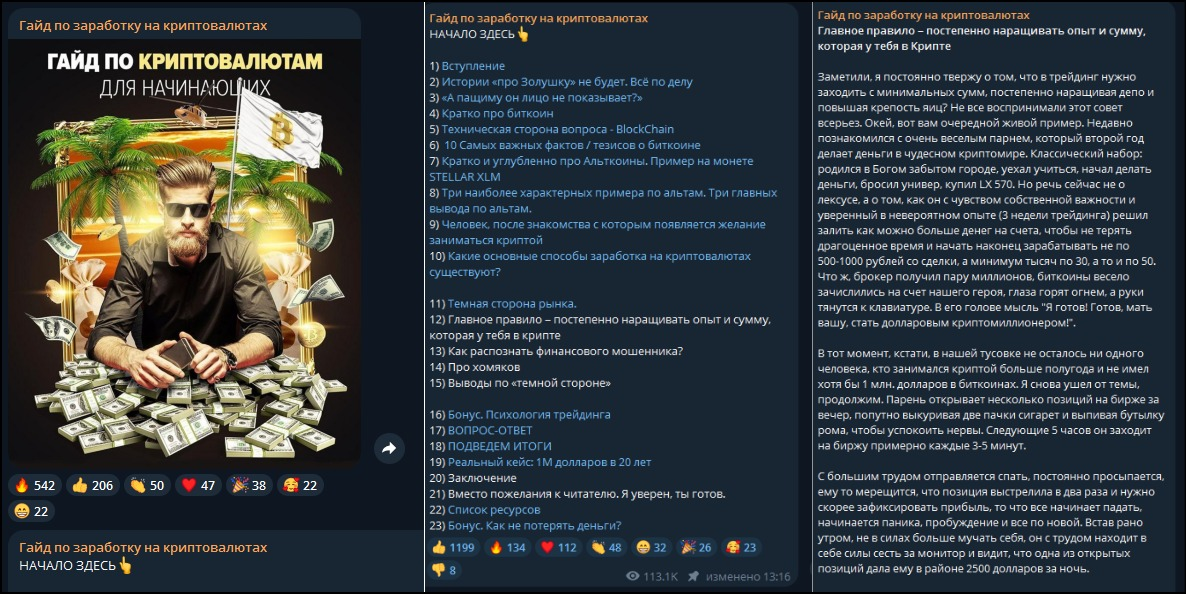Image resolution: width=1186 pixels, height=594 pixels.
Task: Click the fire reaction showing 134
Action: tap(508, 547)
